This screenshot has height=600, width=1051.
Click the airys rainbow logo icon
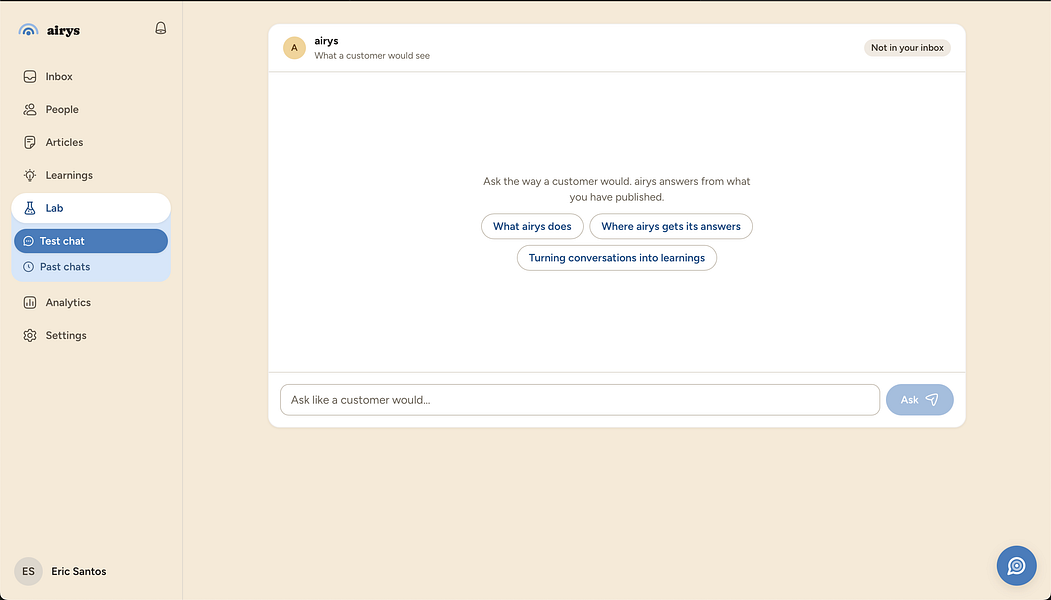[x=28, y=30]
